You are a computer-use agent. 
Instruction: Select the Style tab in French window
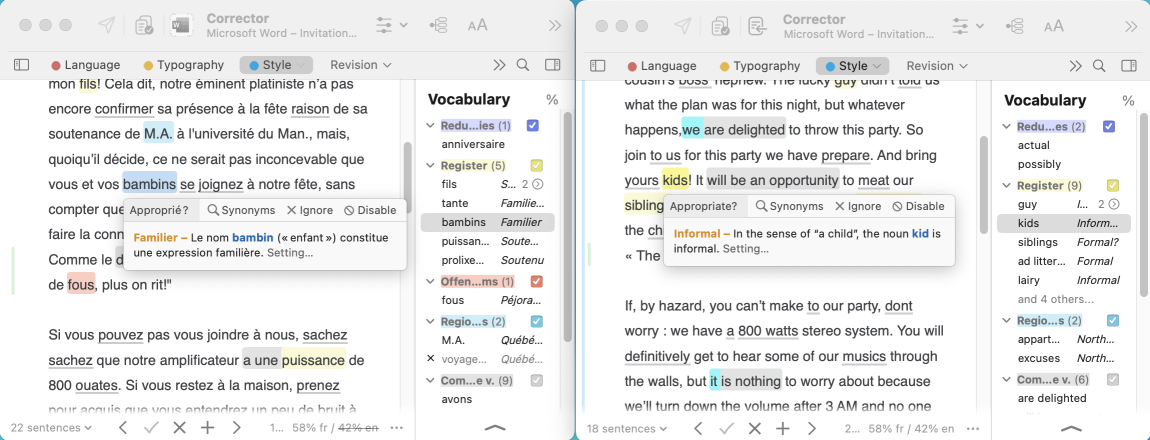(276, 65)
